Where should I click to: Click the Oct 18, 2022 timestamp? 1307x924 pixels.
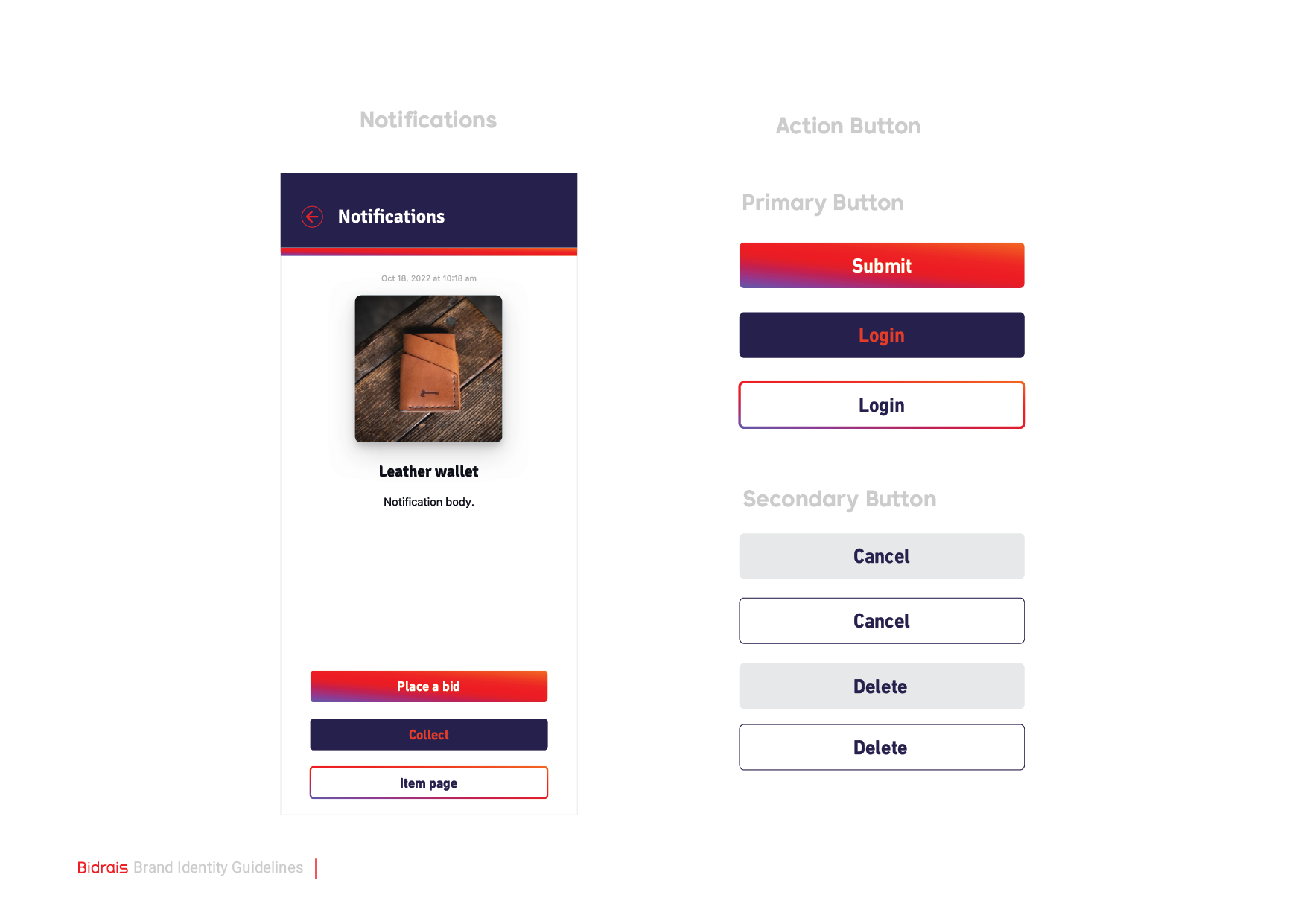tap(428, 278)
